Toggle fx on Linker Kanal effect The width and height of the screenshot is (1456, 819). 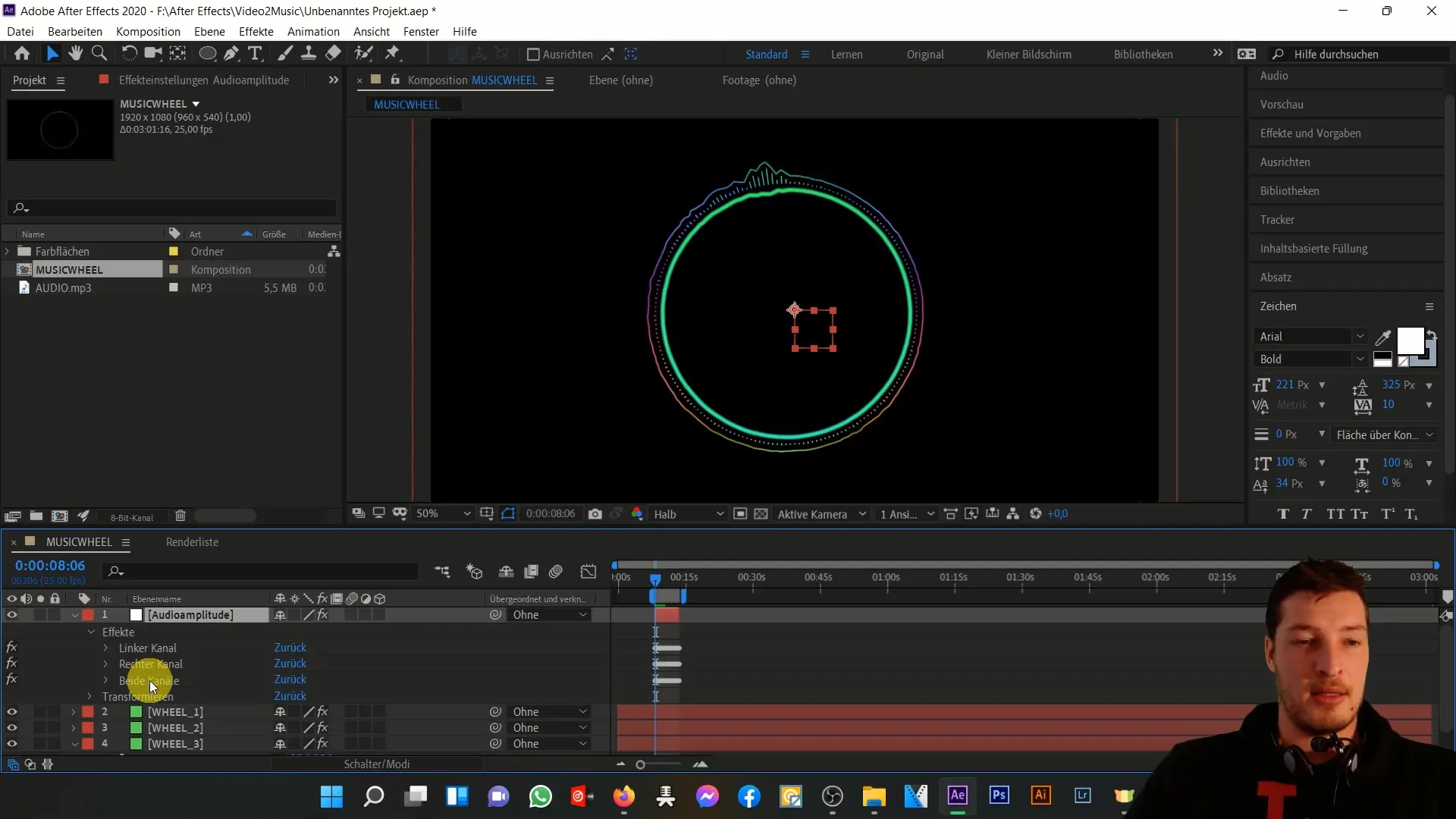11,648
